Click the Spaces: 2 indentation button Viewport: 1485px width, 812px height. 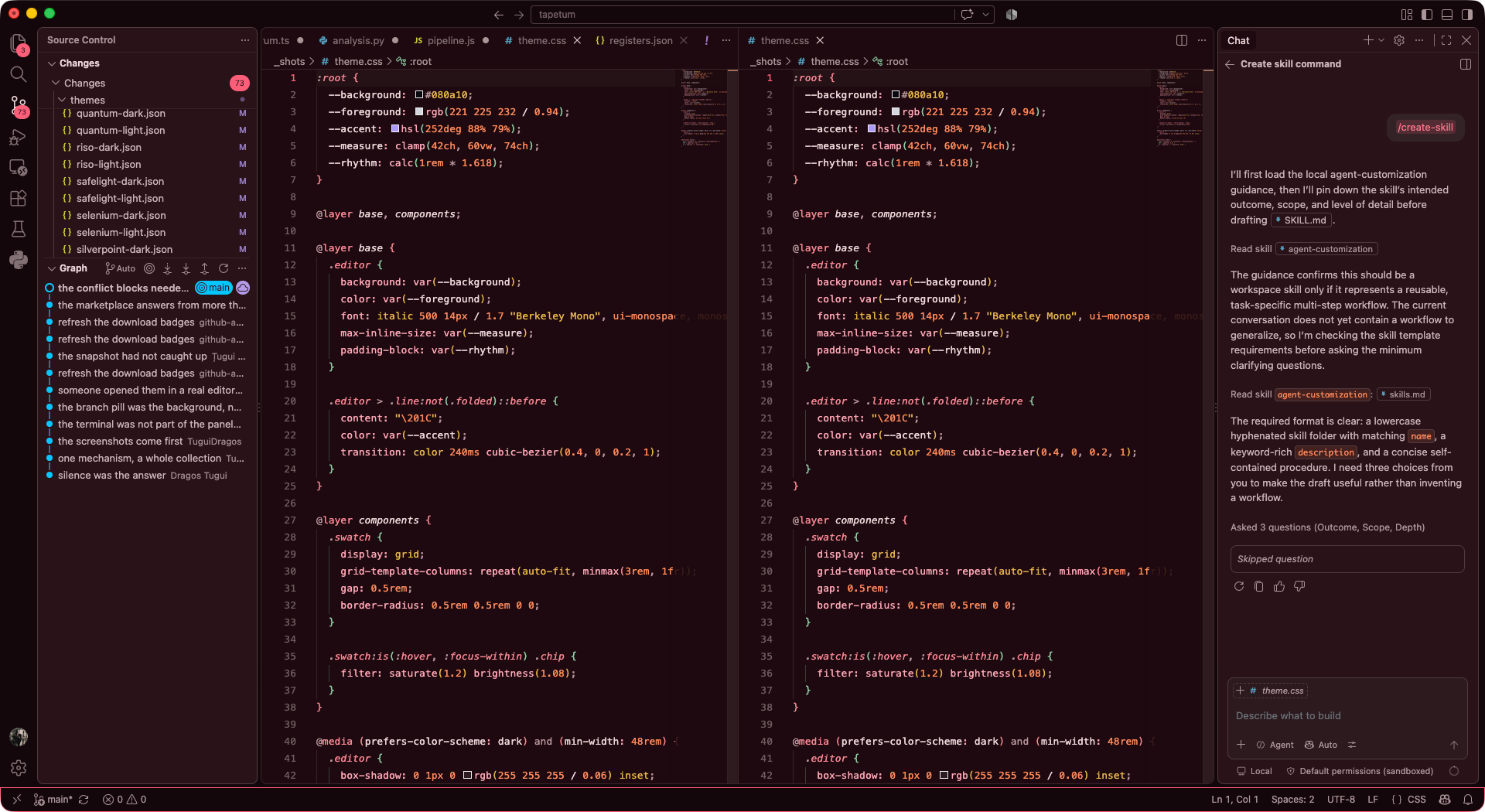(x=1292, y=800)
